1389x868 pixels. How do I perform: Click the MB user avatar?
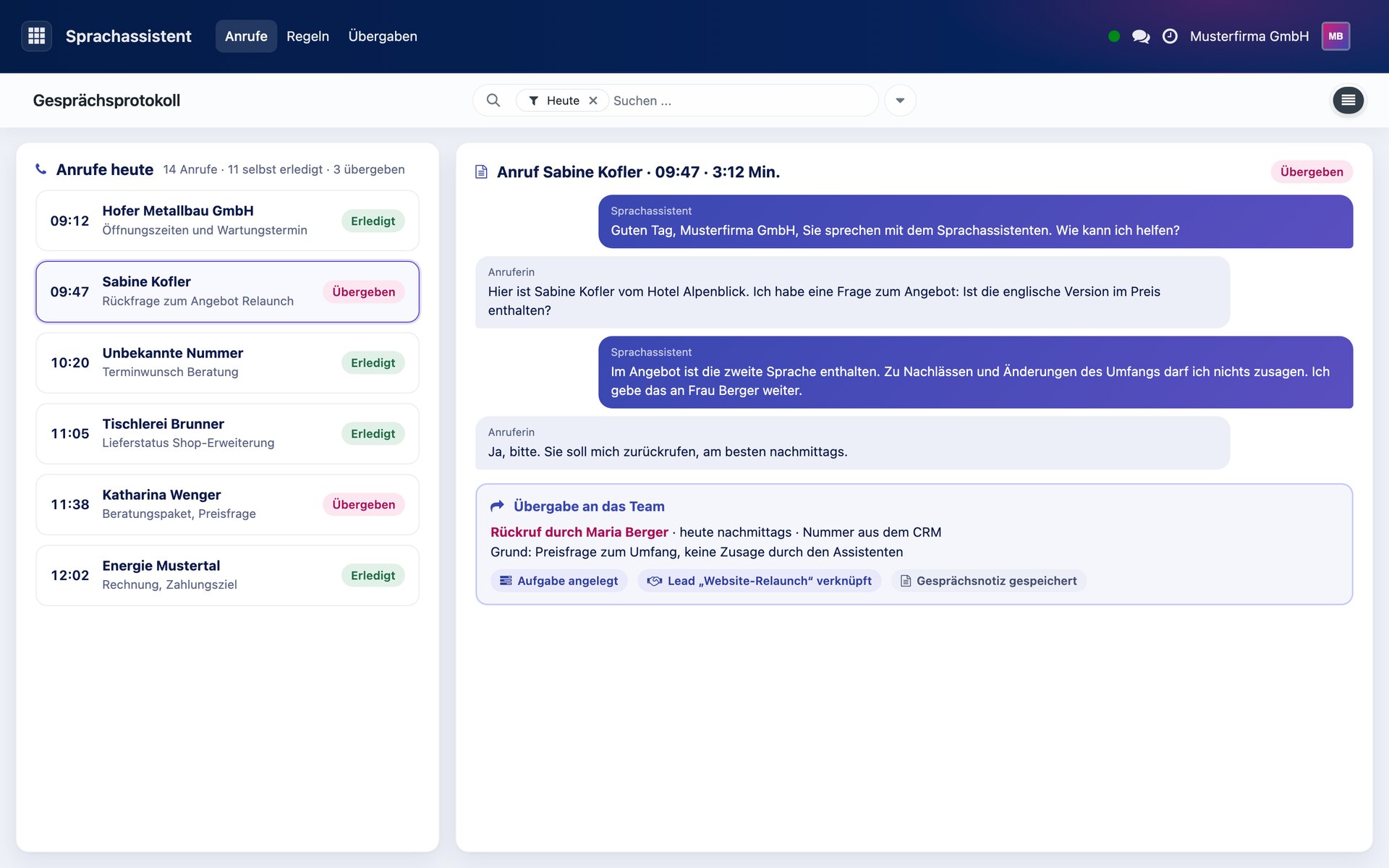(x=1335, y=36)
